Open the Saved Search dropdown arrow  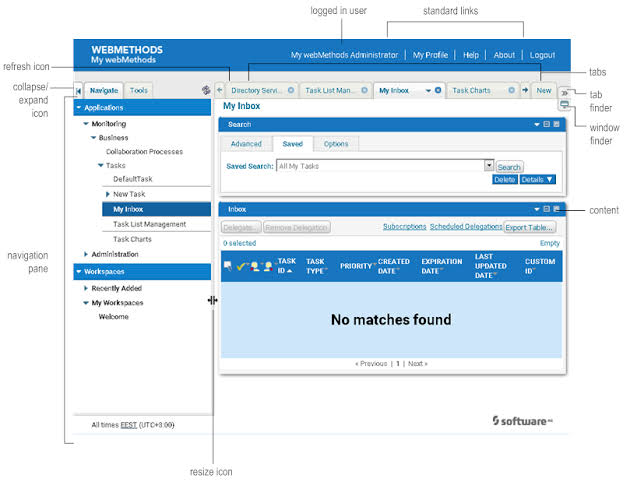pyautogui.click(x=489, y=165)
